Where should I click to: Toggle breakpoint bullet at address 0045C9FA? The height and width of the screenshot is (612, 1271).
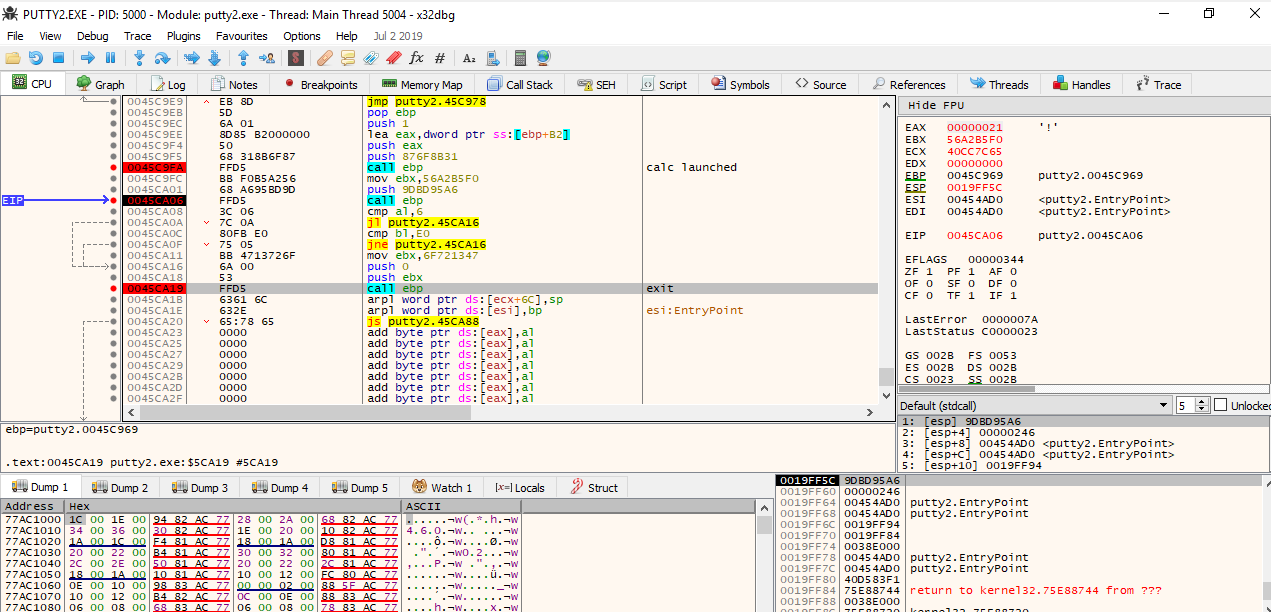click(x=114, y=167)
